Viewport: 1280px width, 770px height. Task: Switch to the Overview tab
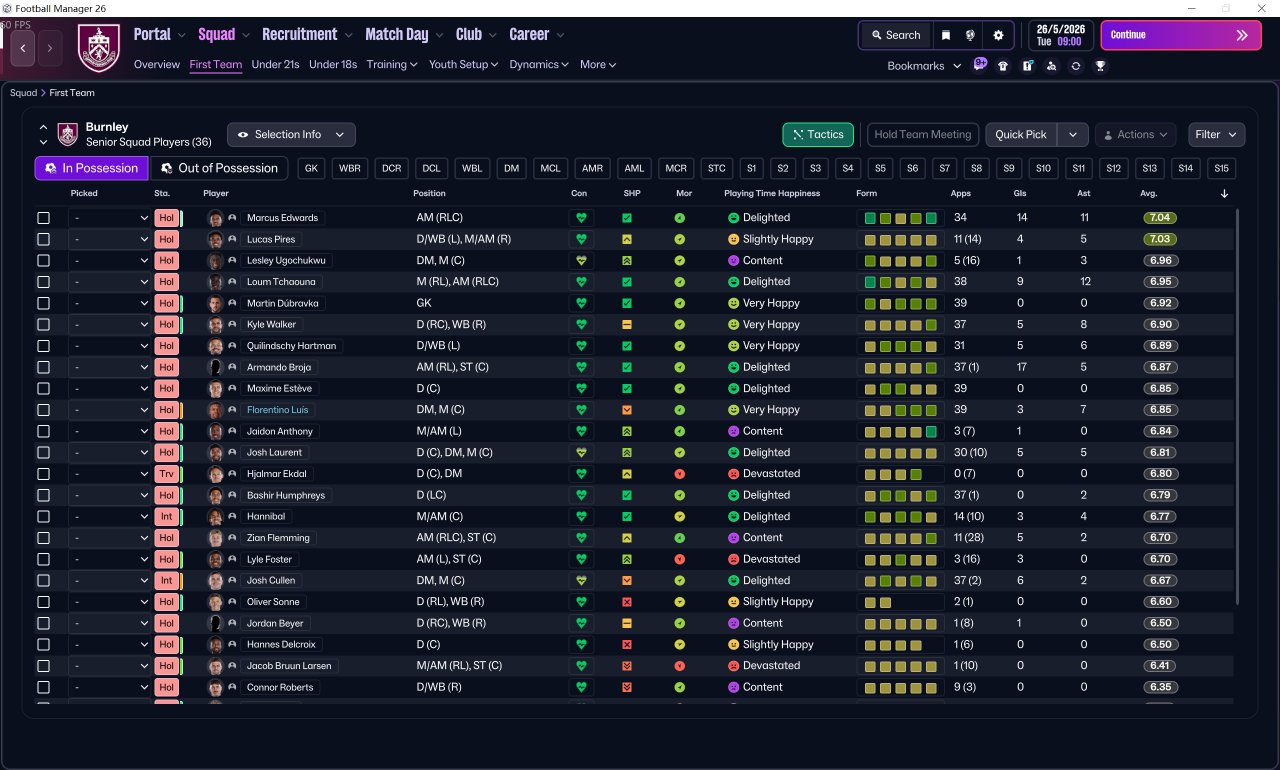(x=157, y=65)
